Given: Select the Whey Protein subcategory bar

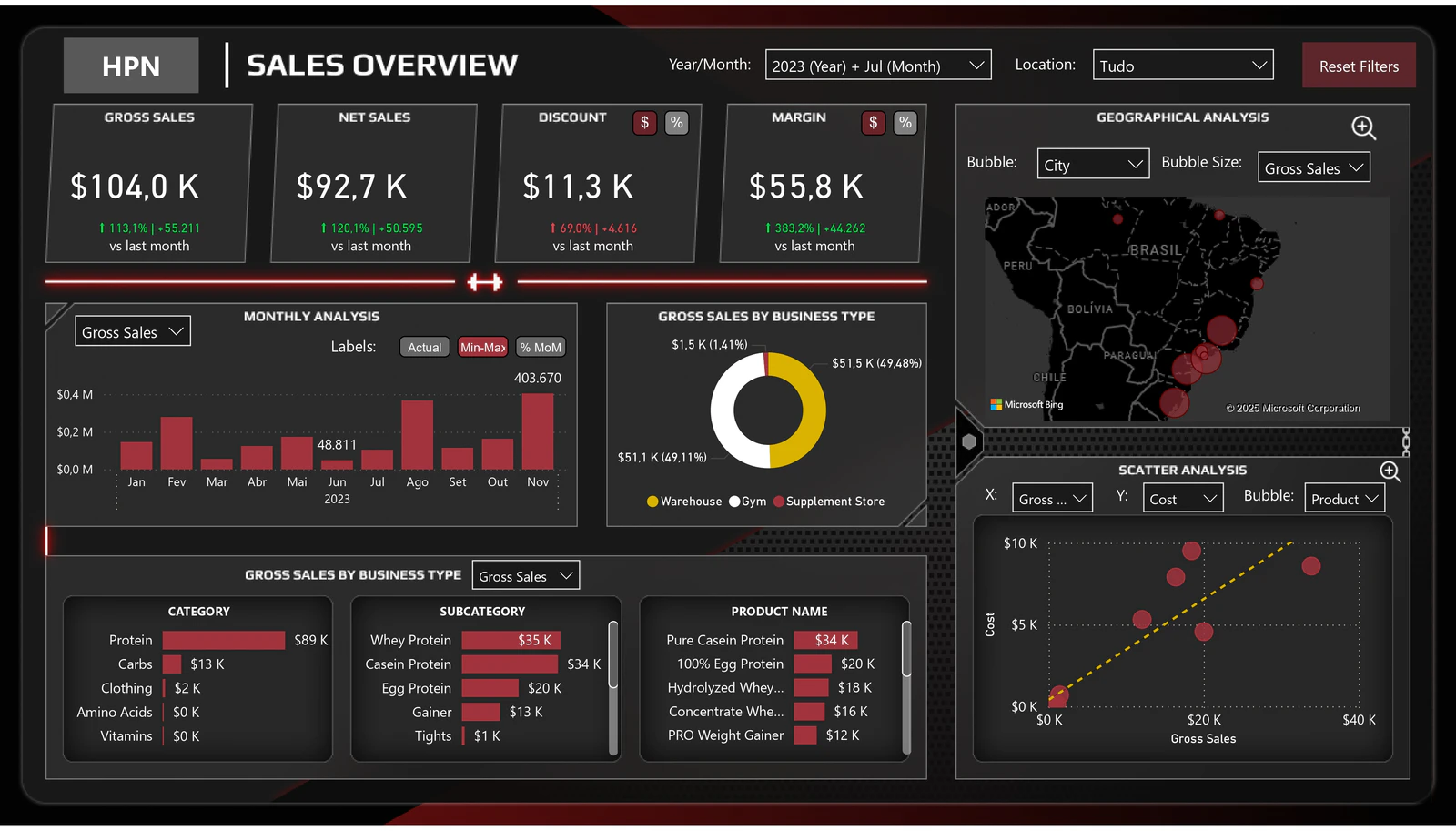Looking at the screenshot, I should pos(511,640).
